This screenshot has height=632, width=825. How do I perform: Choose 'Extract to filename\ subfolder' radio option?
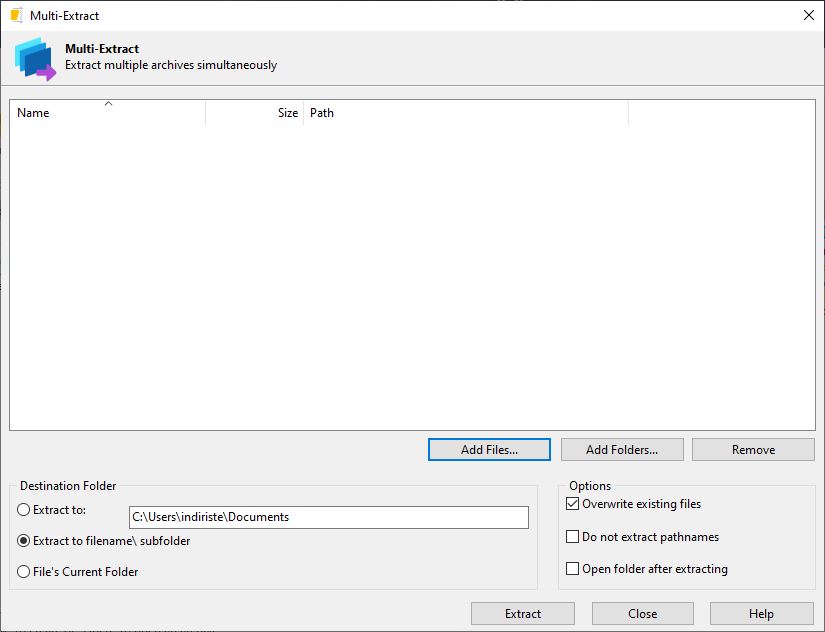pos(25,541)
